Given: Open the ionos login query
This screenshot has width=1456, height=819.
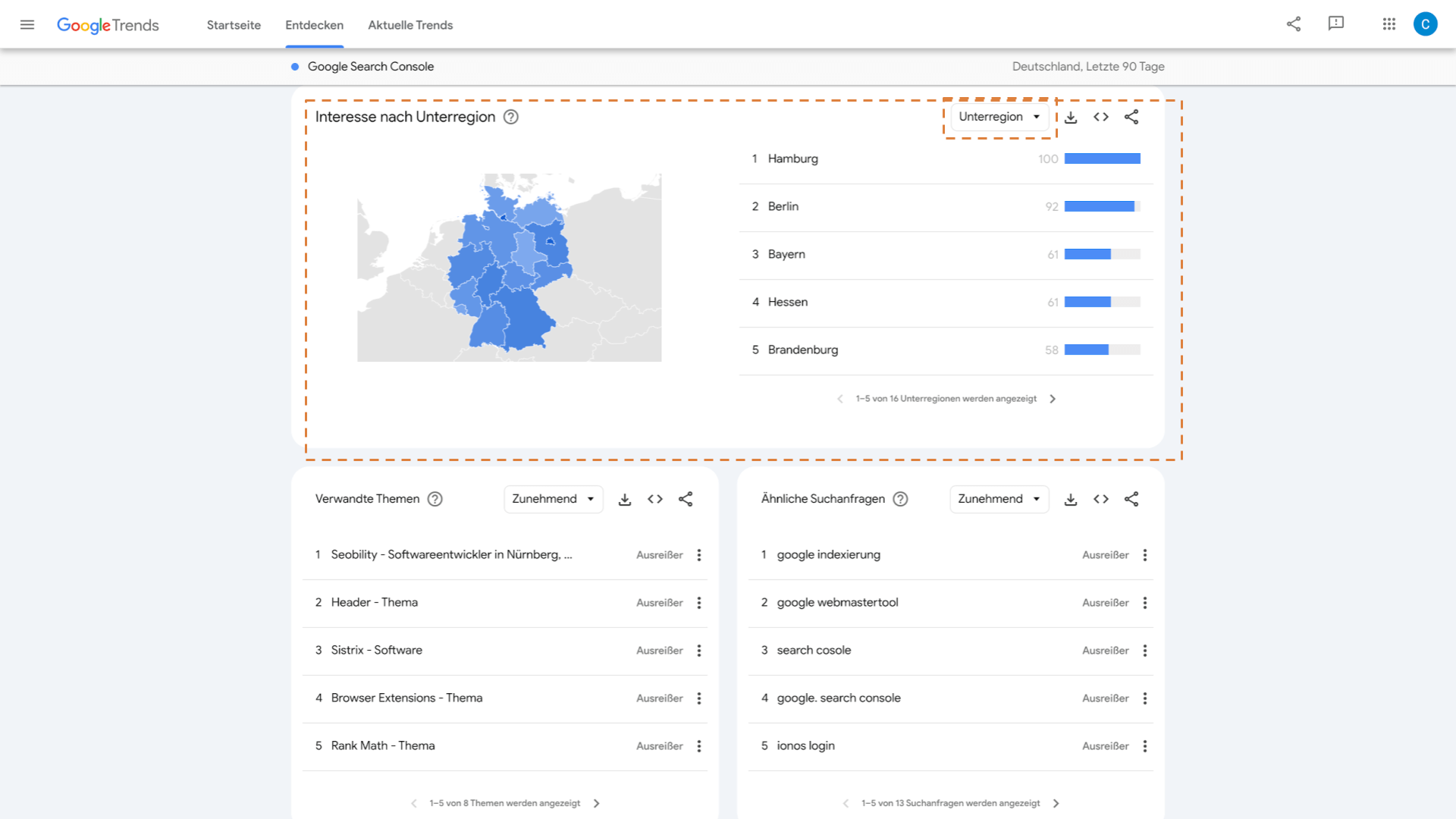Looking at the screenshot, I should click(x=805, y=746).
